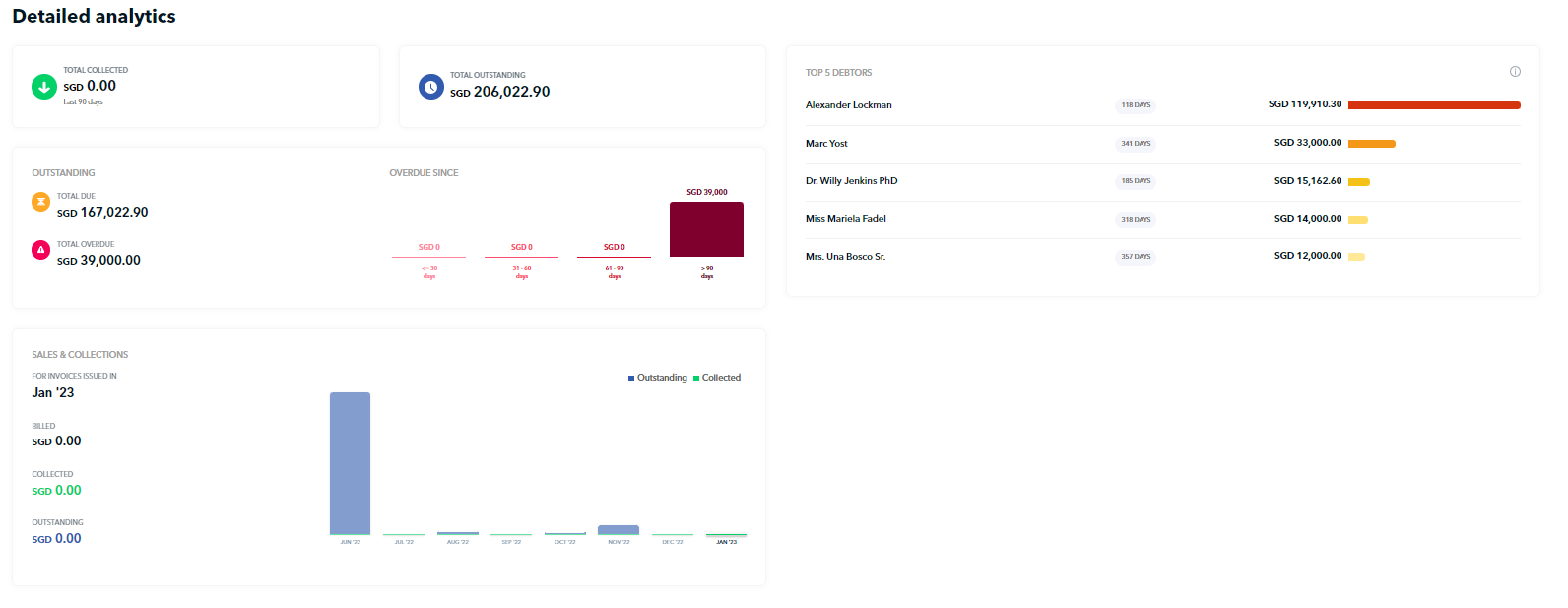Image resolution: width=1568 pixels, height=608 pixels.
Task: Click the >90 days overdue bar
Action: (706, 230)
